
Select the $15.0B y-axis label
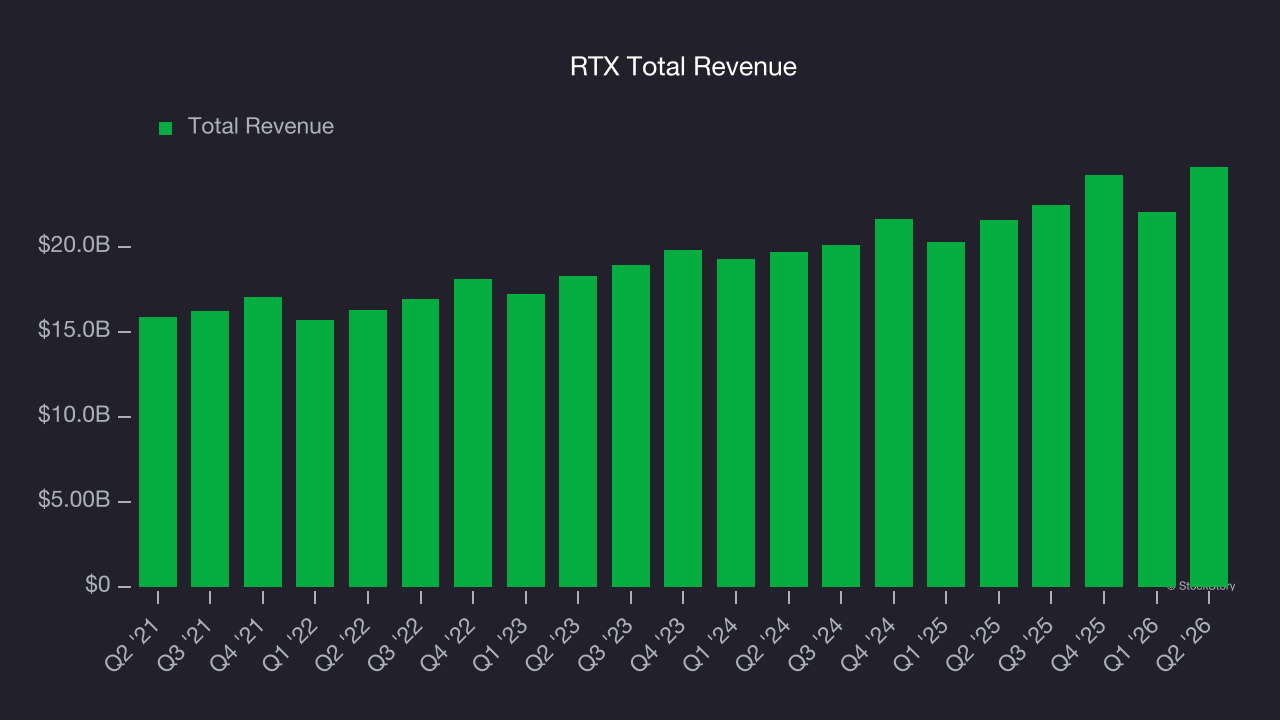tap(73, 330)
